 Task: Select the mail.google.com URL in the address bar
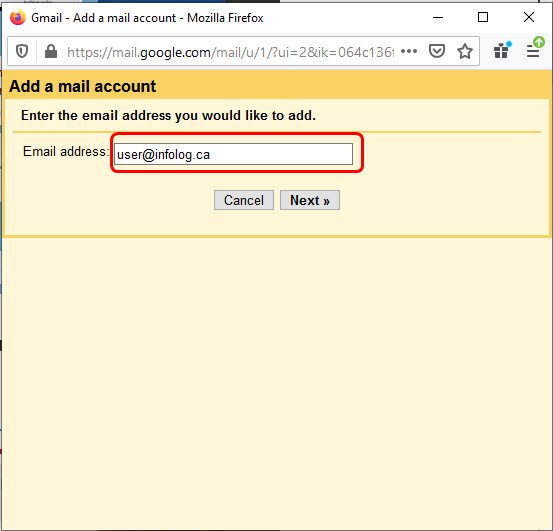[230, 52]
